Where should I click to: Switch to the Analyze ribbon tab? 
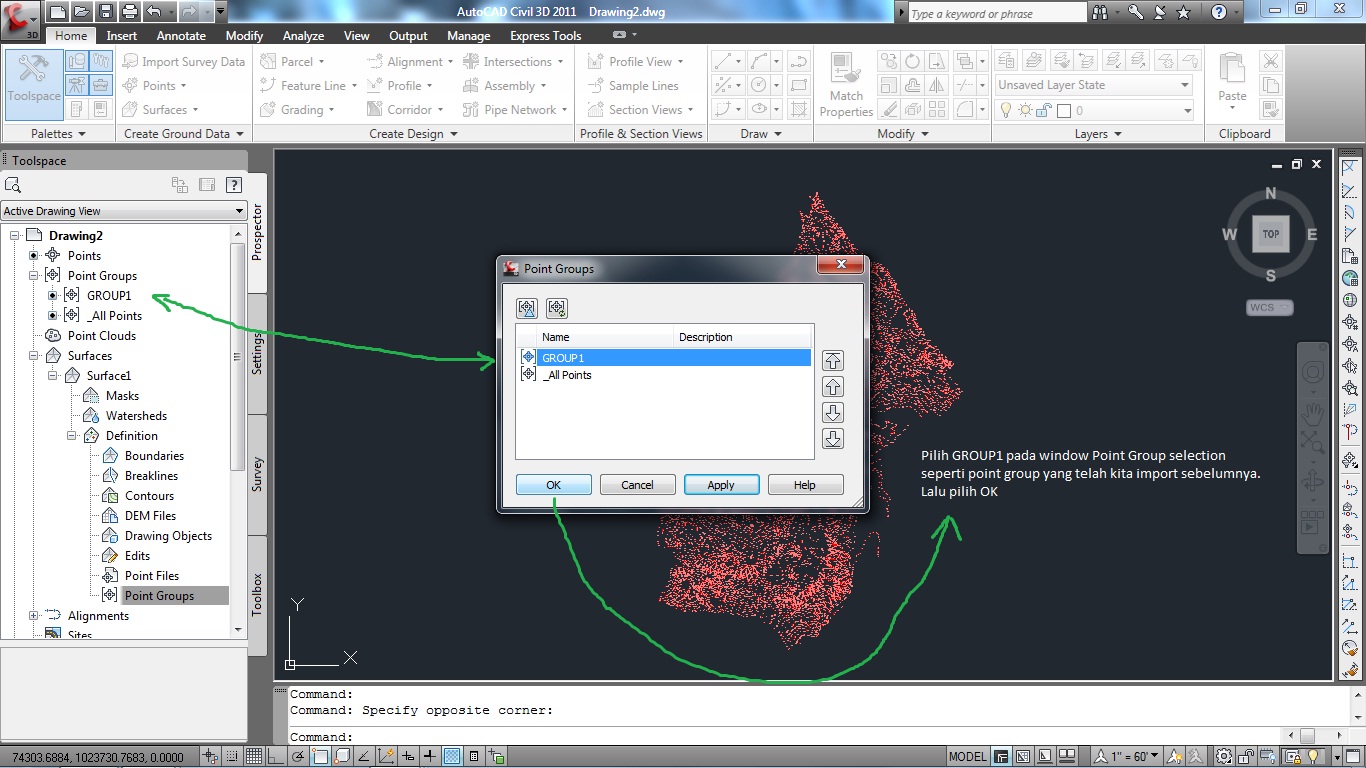(x=303, y=35)
